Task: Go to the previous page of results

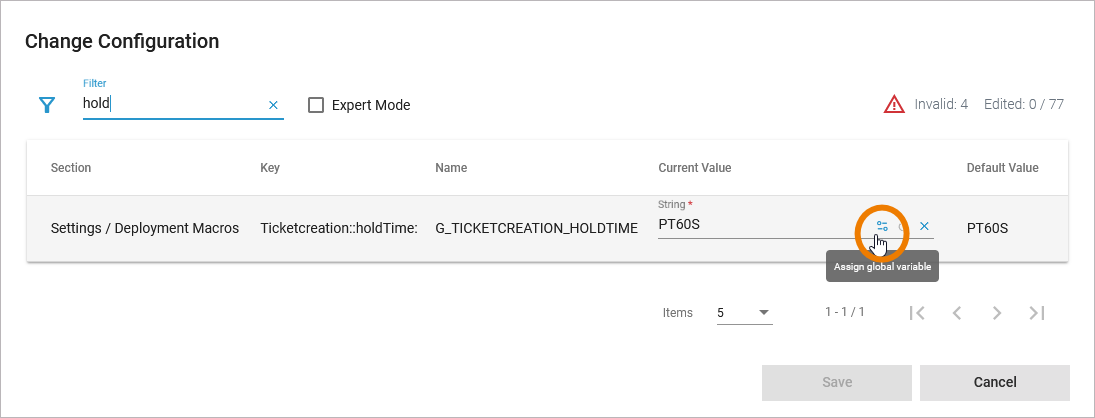Action: coord(957,313)
